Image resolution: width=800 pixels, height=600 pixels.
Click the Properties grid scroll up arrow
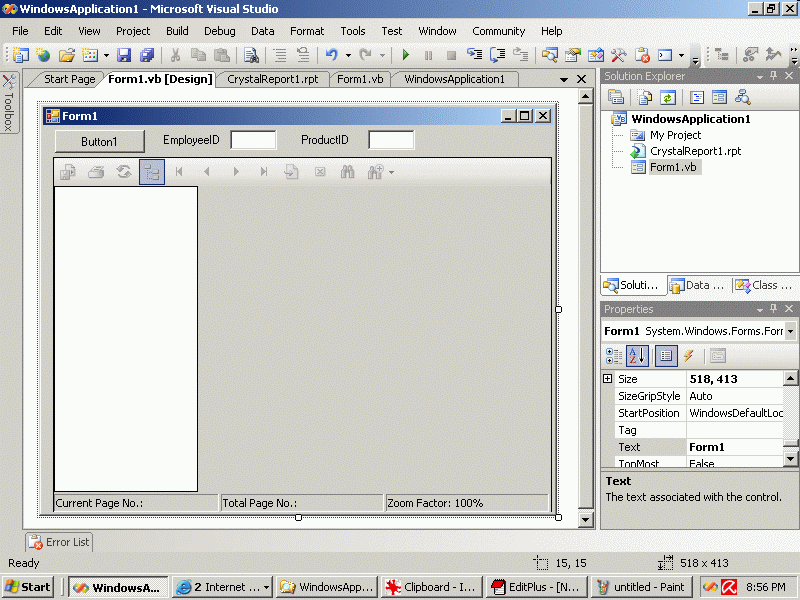(x=790, y=379)
